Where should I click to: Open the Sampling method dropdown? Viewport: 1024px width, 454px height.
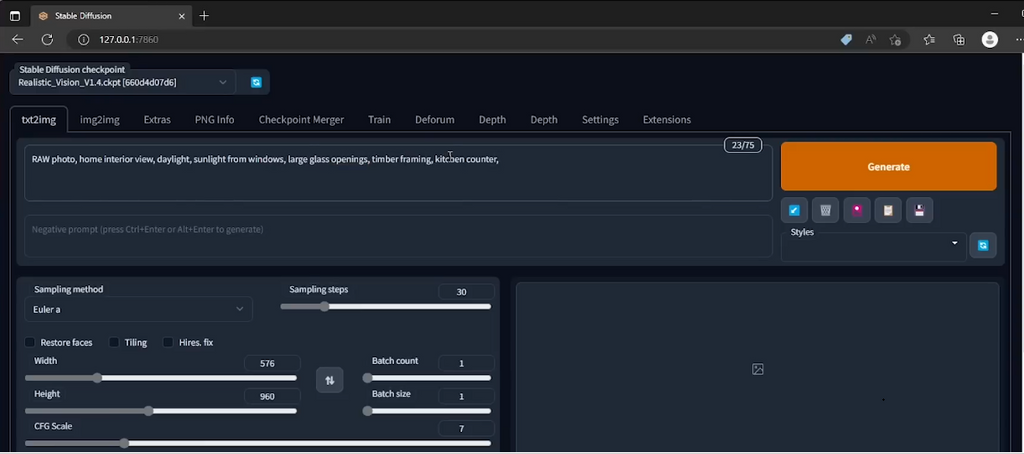tap(138, 309)
